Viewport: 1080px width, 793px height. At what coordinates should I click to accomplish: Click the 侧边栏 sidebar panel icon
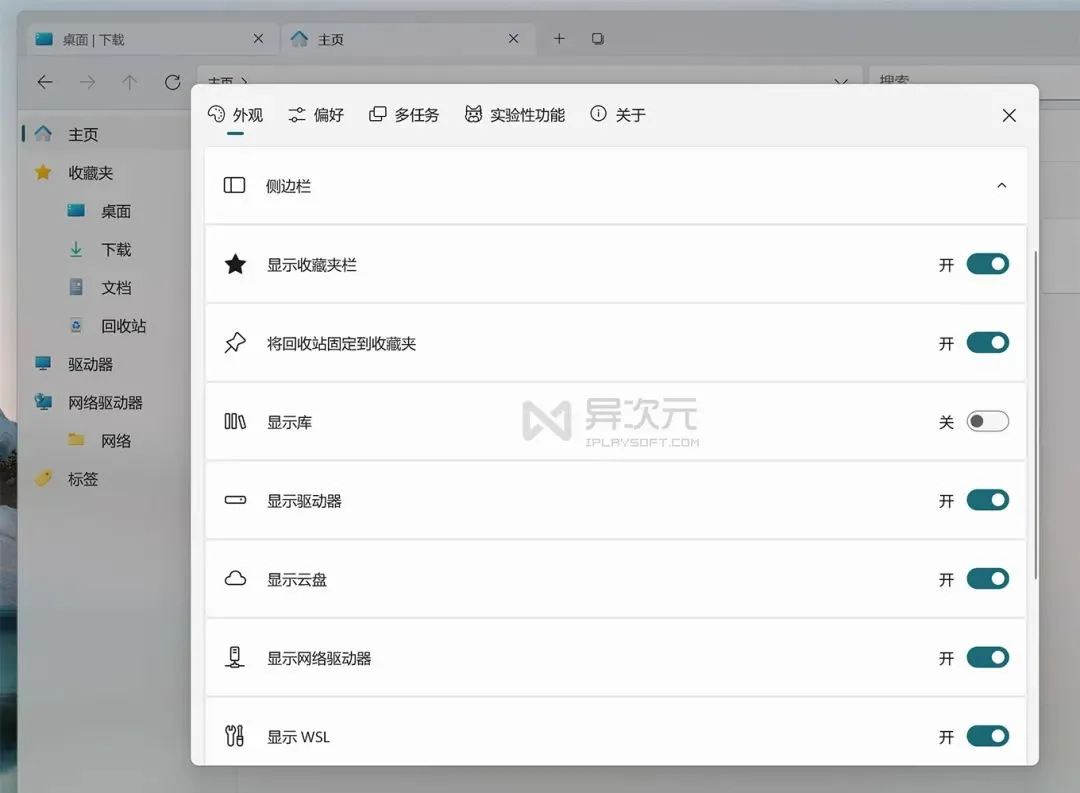point(234,185)
